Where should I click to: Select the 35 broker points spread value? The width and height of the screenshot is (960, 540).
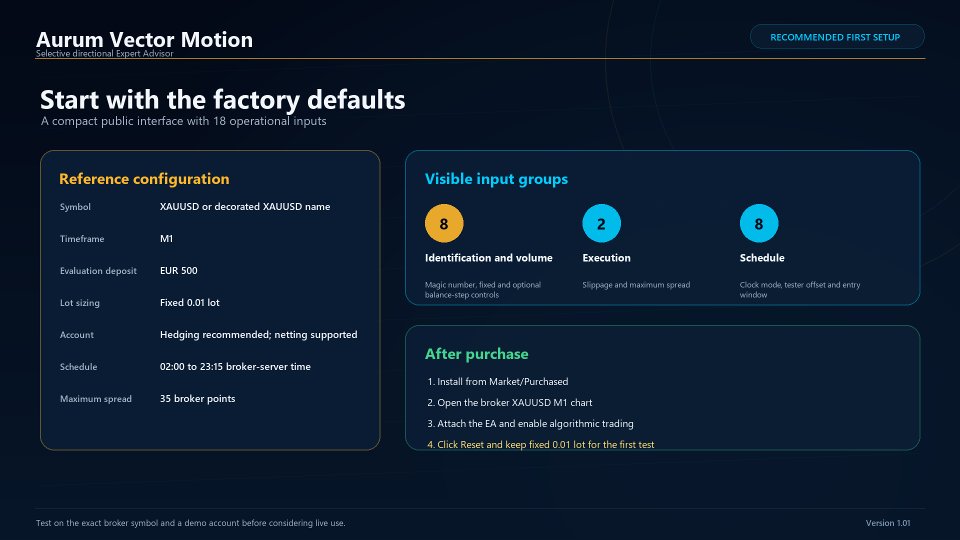pyautogui.click(x=198, y=399)
